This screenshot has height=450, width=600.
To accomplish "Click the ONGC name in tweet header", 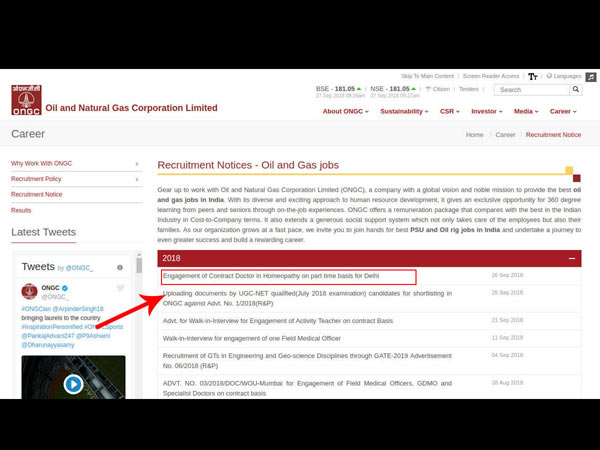I will [51, 288].
